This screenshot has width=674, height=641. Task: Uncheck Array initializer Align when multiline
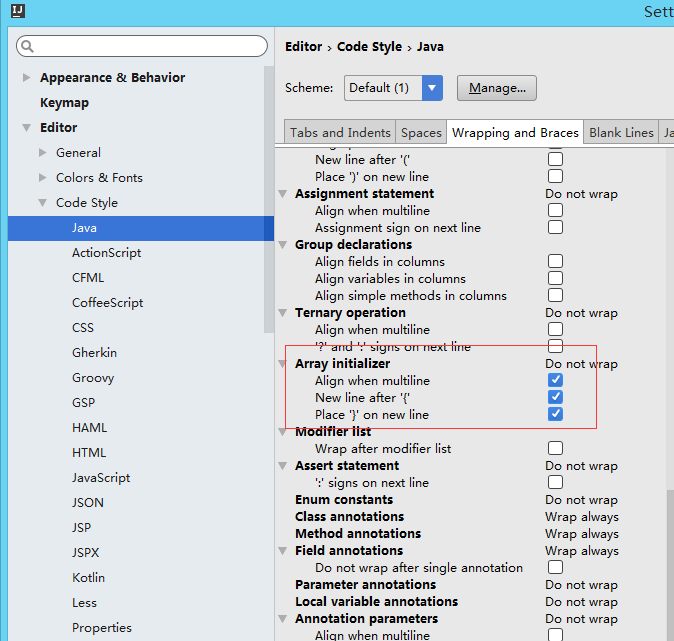[x=555, y=380]
